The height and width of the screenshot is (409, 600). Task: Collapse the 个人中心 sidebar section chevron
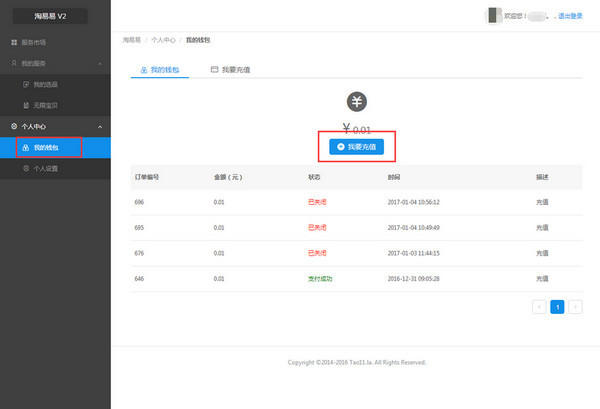[x=99, y=127]
